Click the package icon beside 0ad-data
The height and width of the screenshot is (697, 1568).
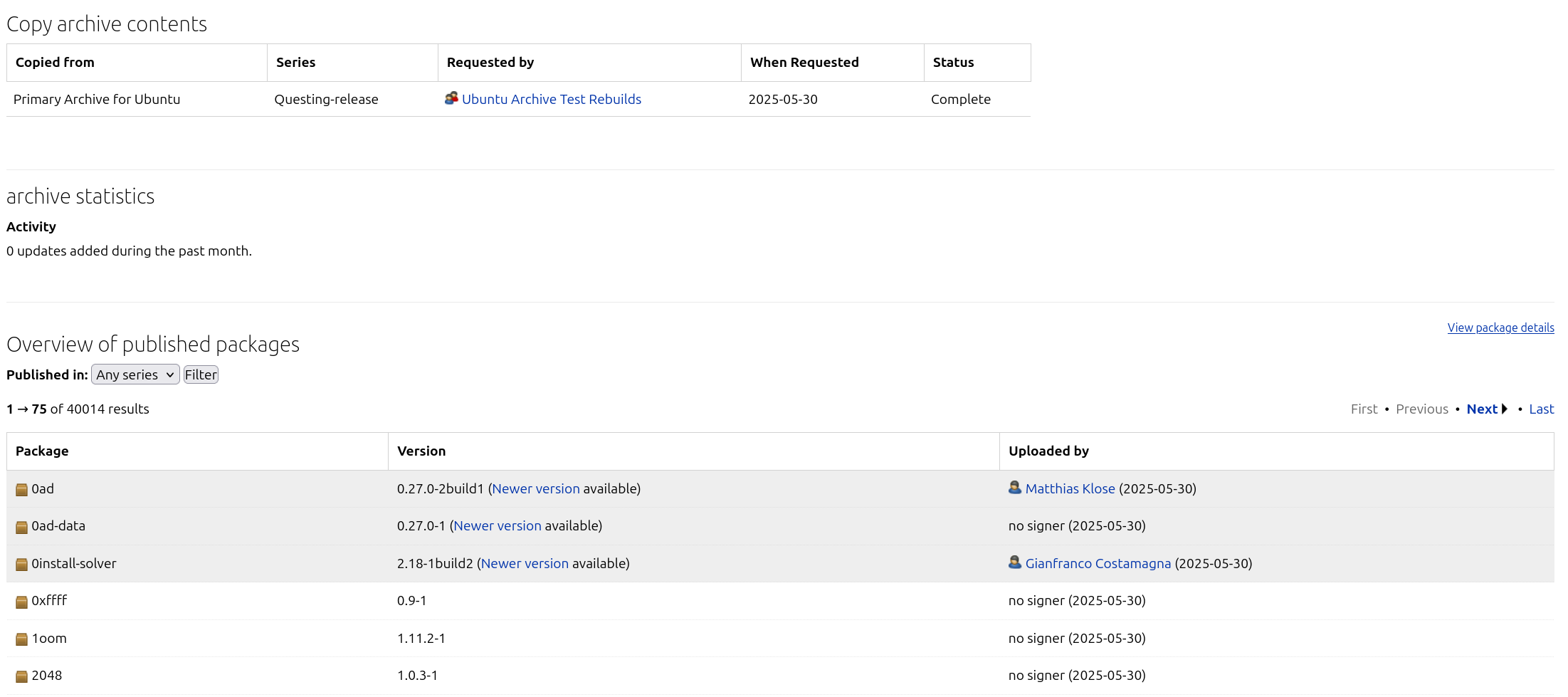click(21, 527)
